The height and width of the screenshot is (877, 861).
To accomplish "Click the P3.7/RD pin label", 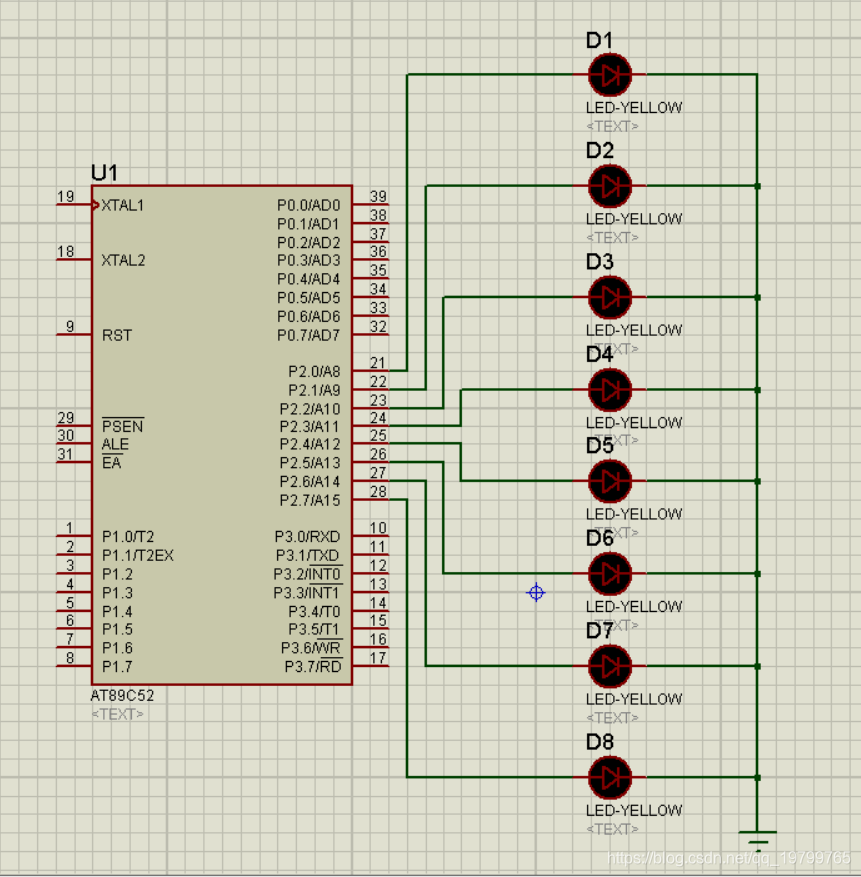I will point(313,666).
